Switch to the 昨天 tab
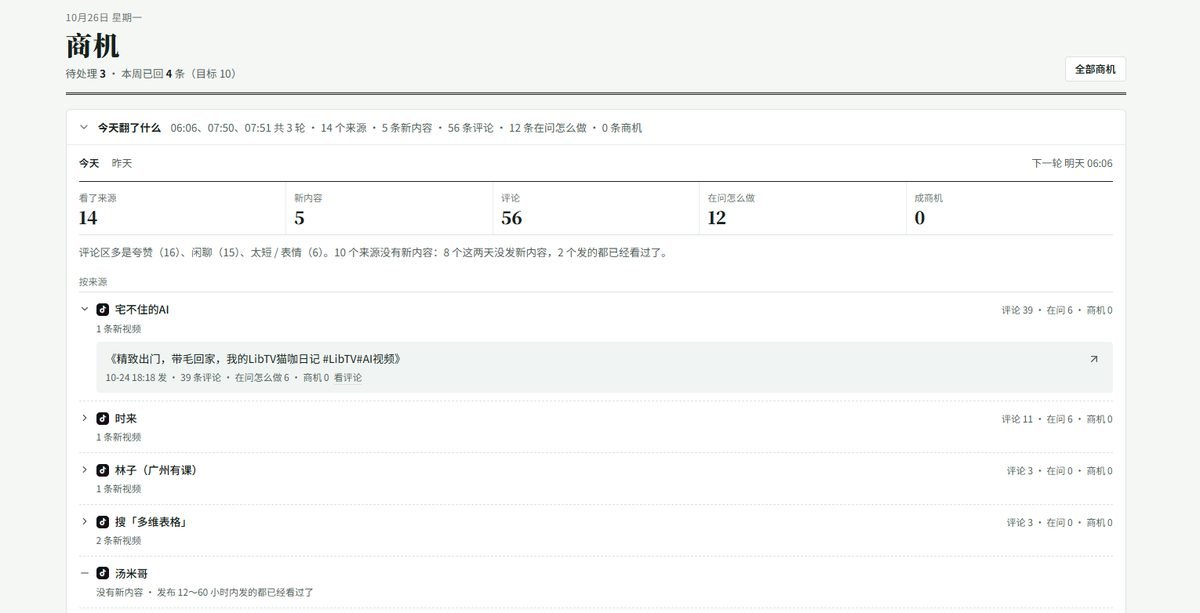This screenshot has width=1200, height=613. click(122, 163)
